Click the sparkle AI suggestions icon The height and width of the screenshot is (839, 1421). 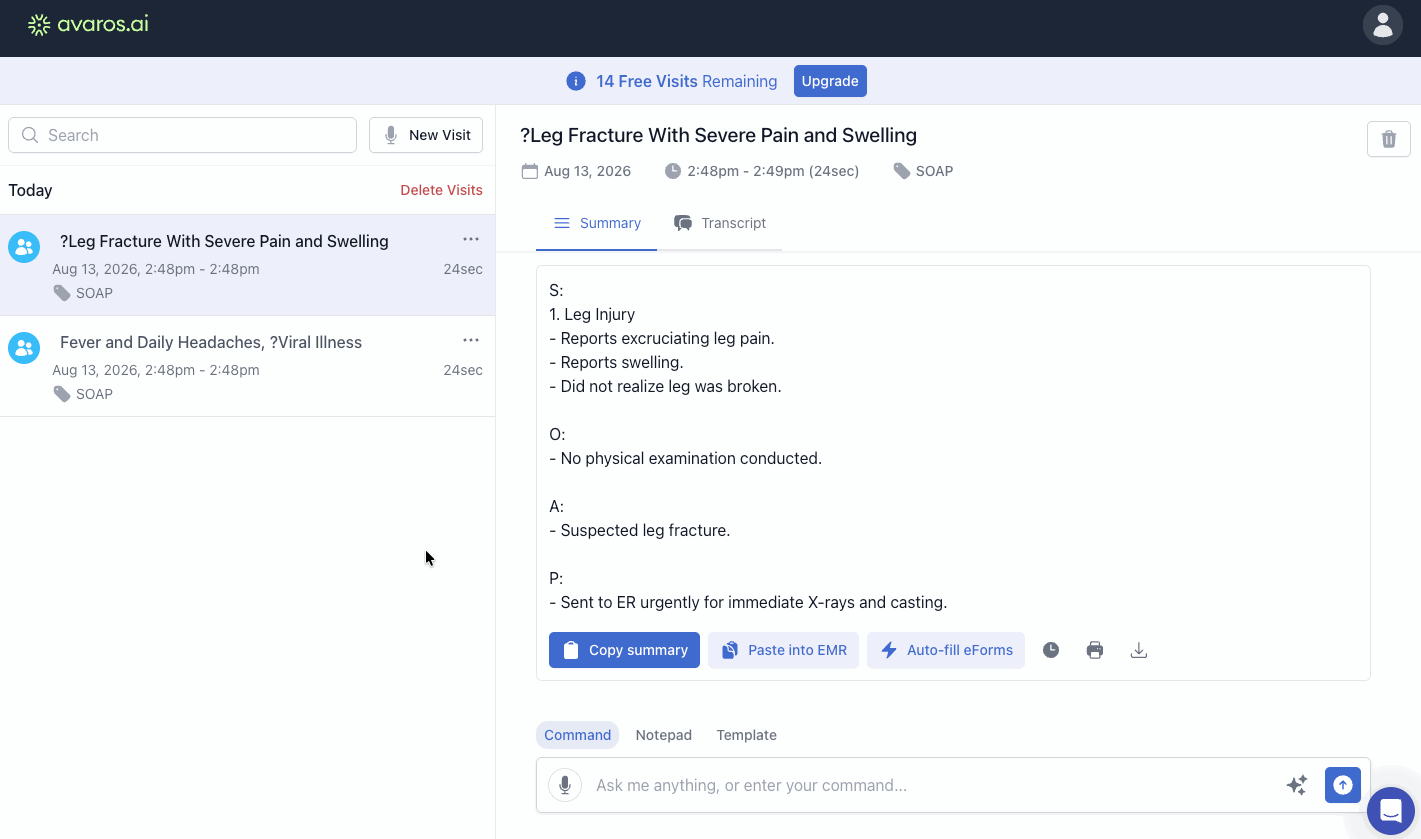[x=1297, y=785]
